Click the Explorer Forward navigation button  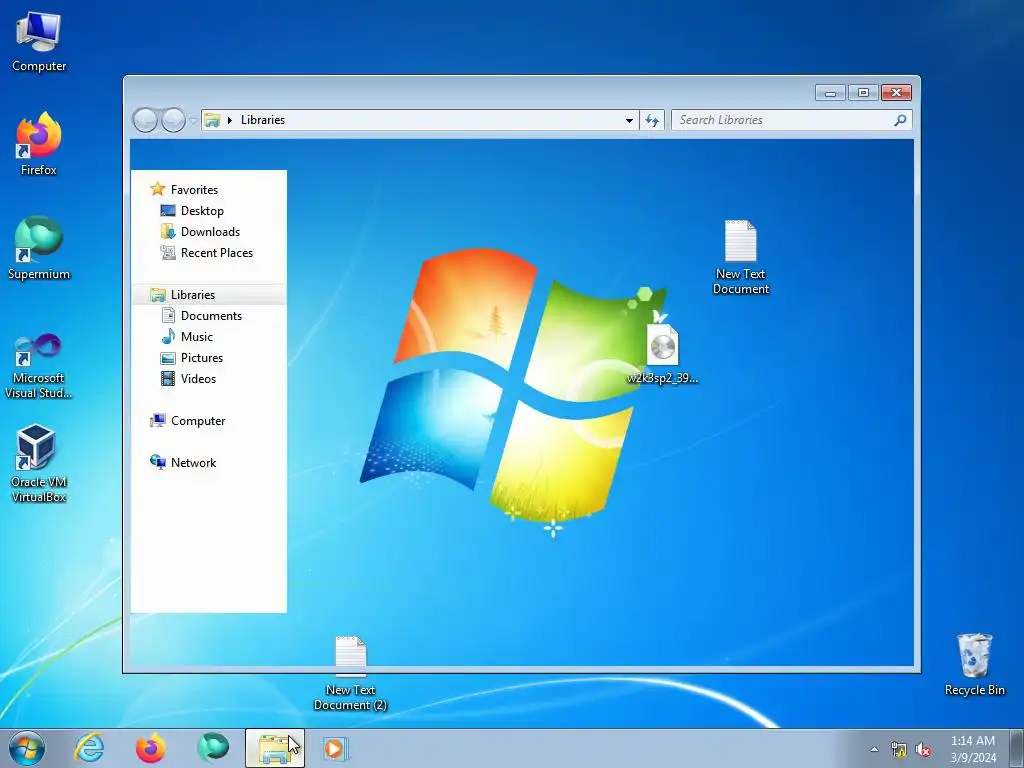[x=173, y=120]
